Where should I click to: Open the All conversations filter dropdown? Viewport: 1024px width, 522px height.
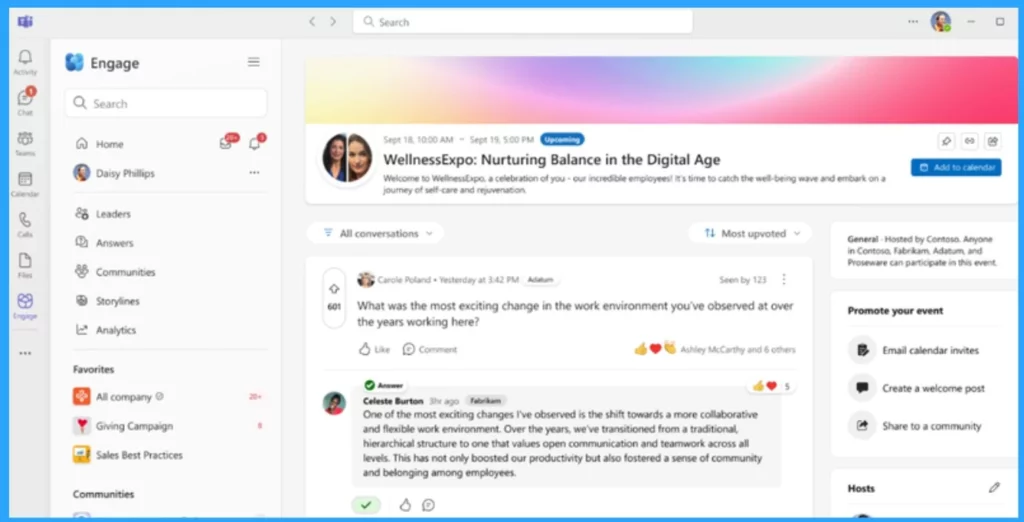[376, 233]
